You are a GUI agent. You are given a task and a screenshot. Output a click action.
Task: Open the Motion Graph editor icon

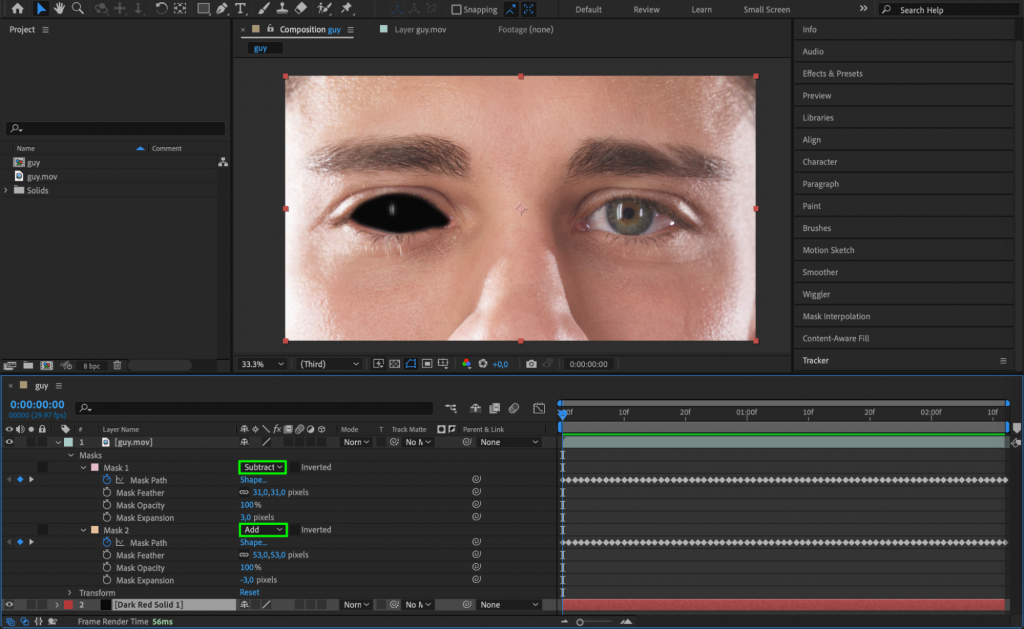coord(538,408)
